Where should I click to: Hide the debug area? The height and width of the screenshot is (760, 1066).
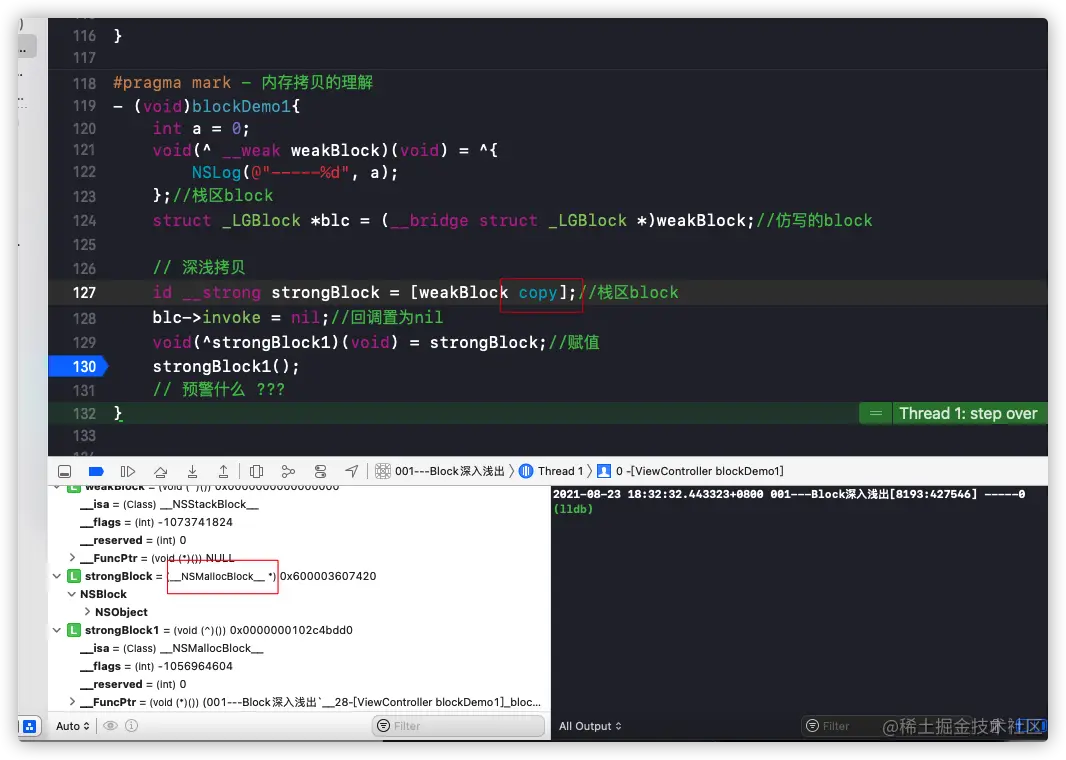(x=65, y=471)
